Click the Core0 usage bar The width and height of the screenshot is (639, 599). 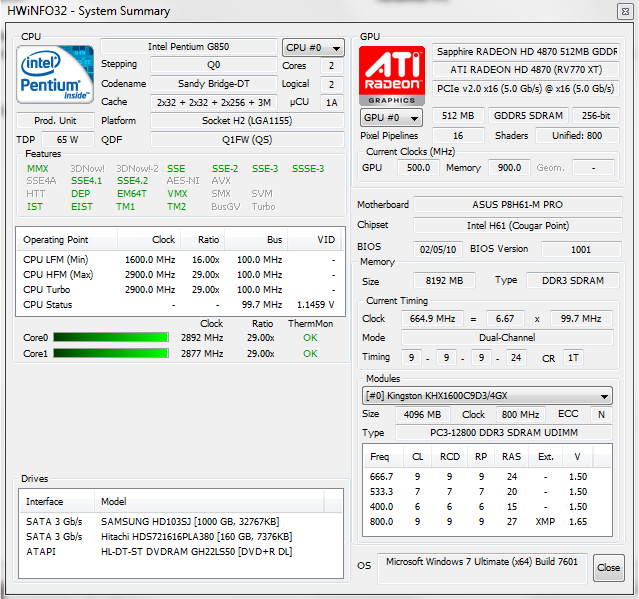(111, 337)
